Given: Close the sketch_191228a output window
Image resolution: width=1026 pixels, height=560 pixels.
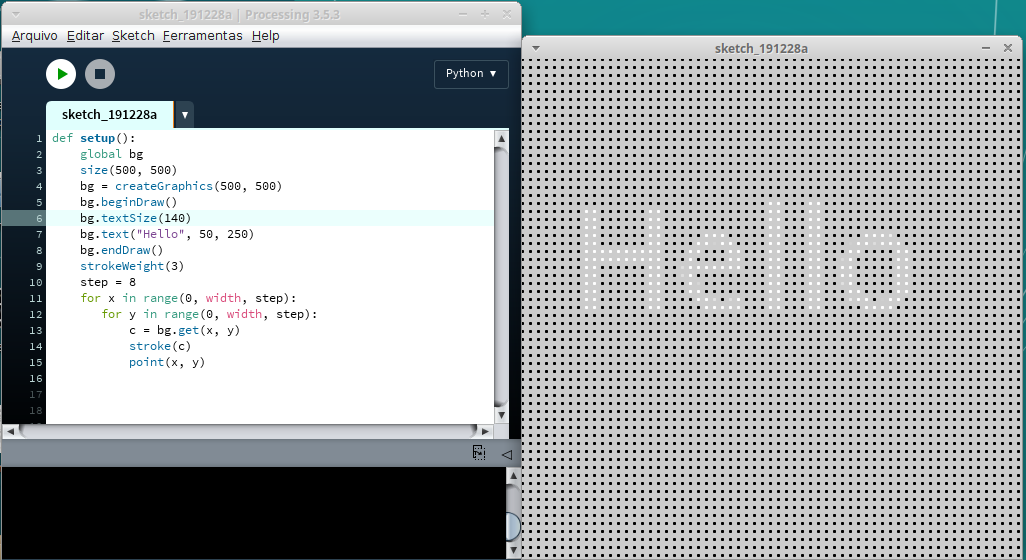Looking at the screenshot, I should coord(1008,48).
